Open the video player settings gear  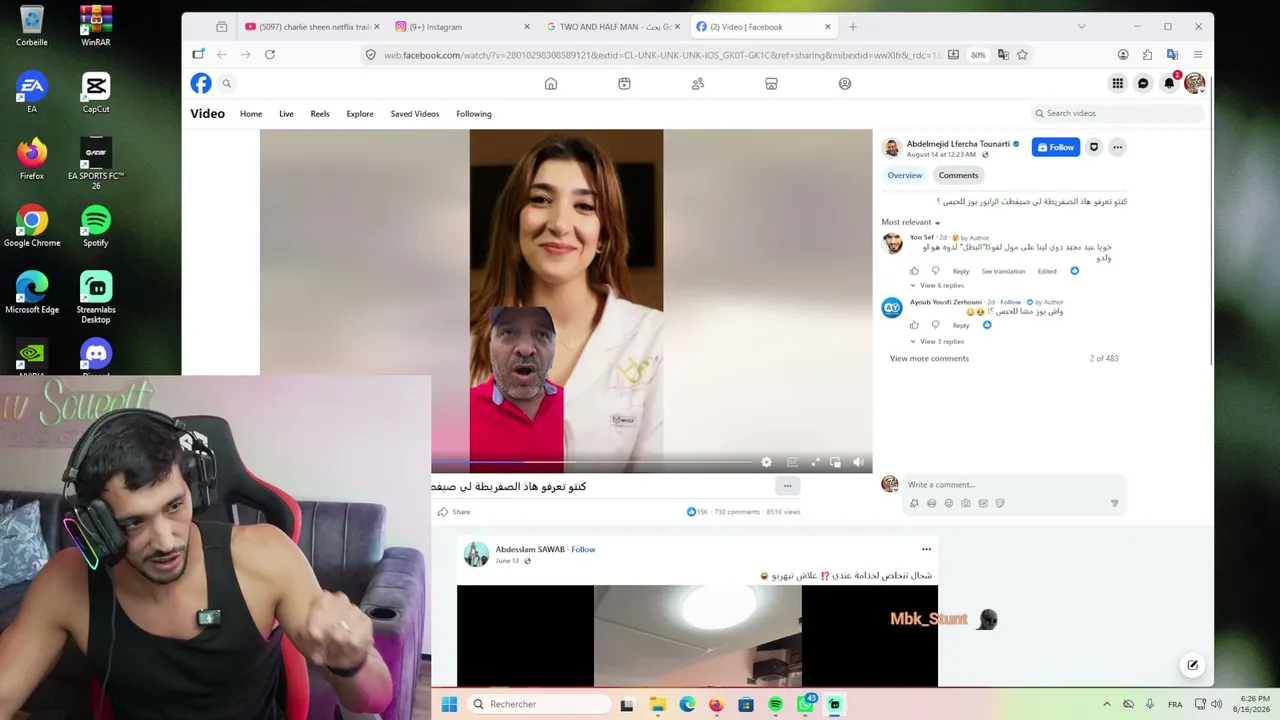point(766,462)
